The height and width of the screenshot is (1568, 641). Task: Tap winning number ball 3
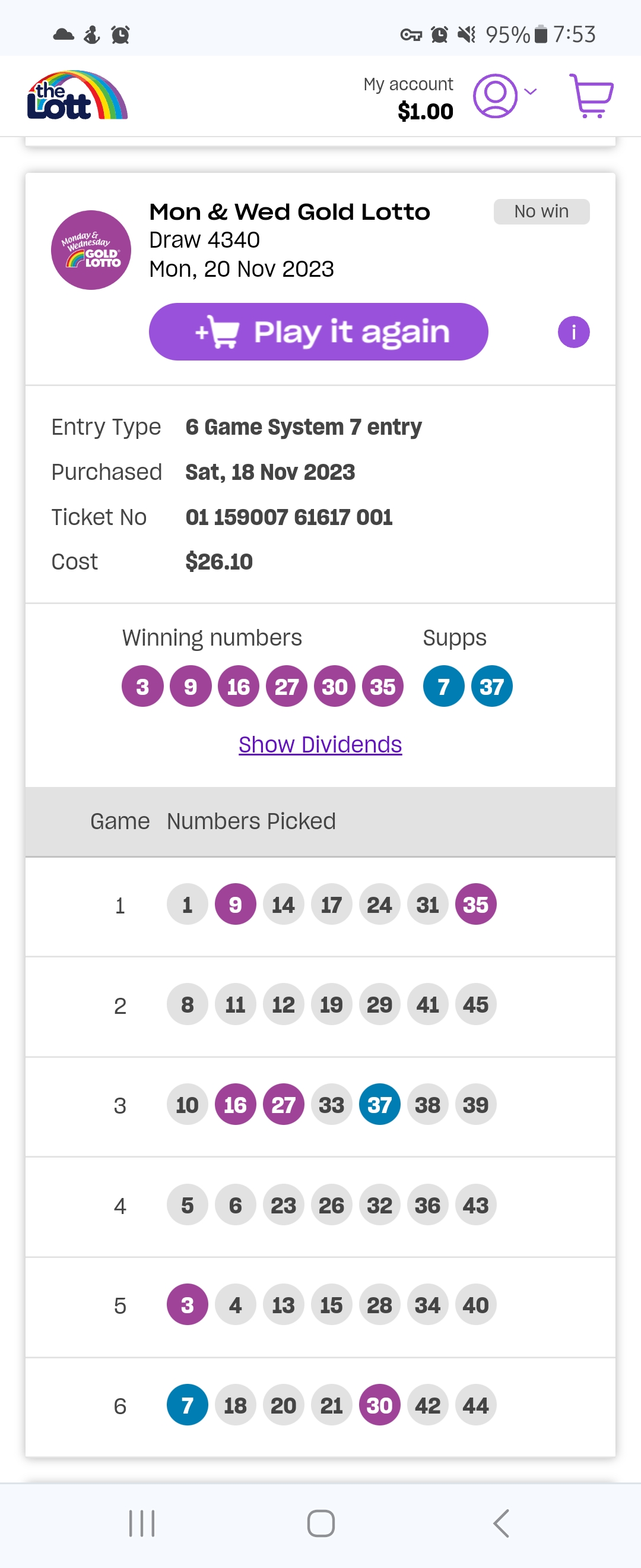pos(142,687)
